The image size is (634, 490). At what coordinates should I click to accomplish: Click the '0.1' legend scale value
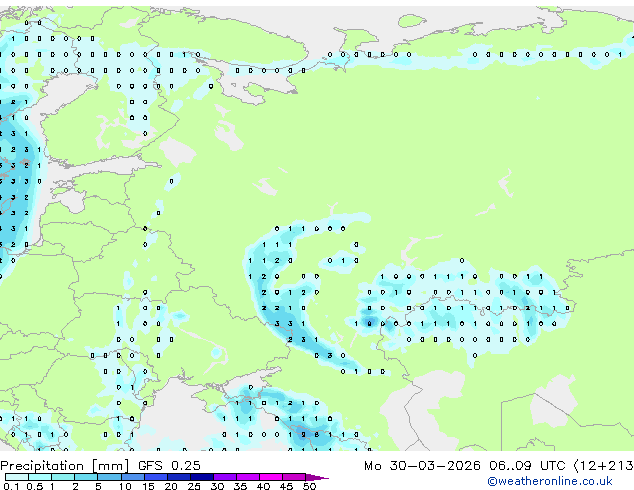tap(11, 486)
